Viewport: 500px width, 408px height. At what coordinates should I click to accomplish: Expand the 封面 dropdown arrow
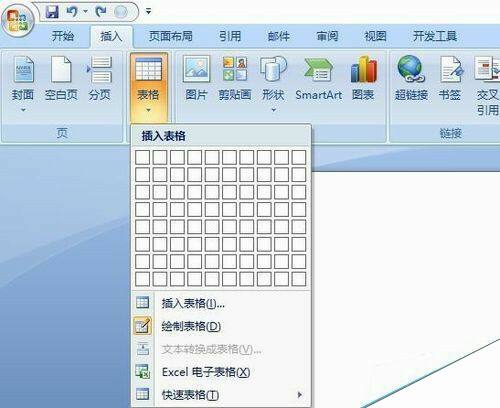point(23,110)
